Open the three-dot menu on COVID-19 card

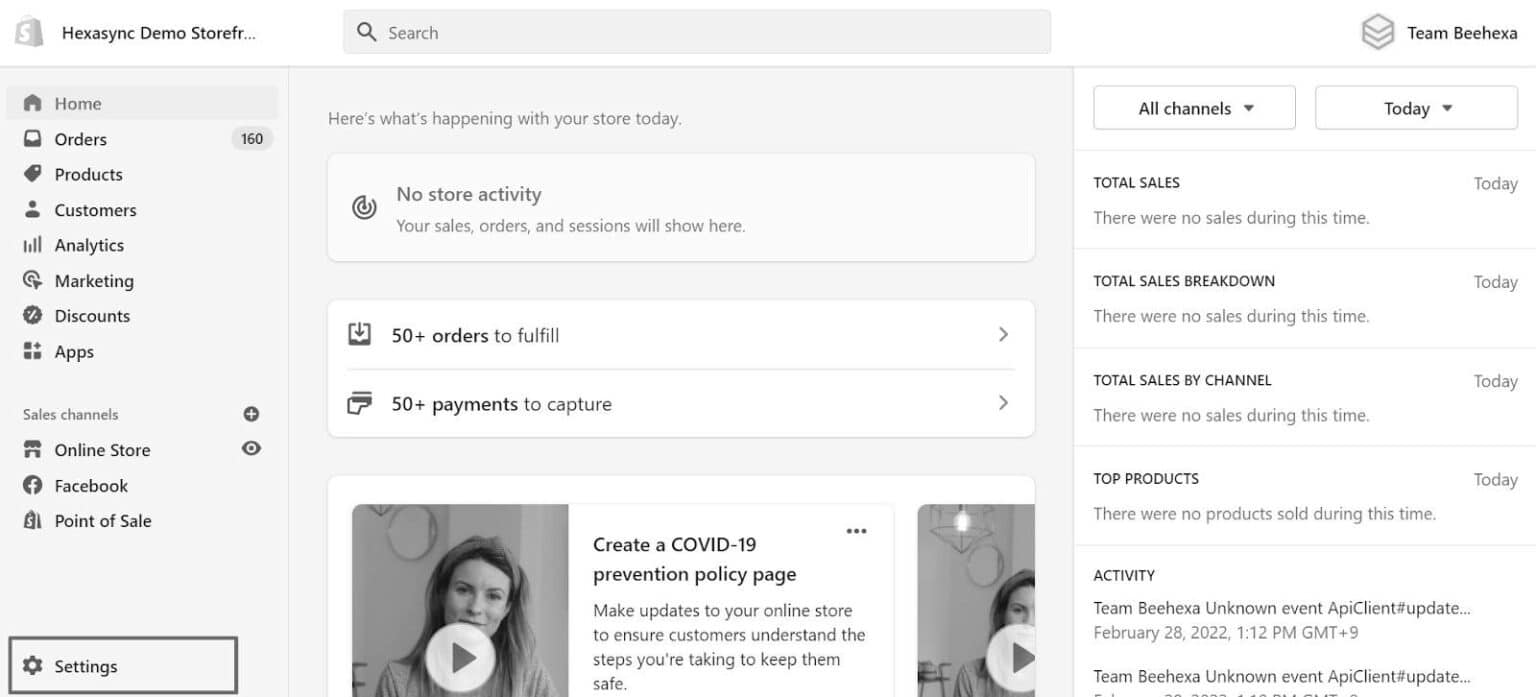click(856, 531)
